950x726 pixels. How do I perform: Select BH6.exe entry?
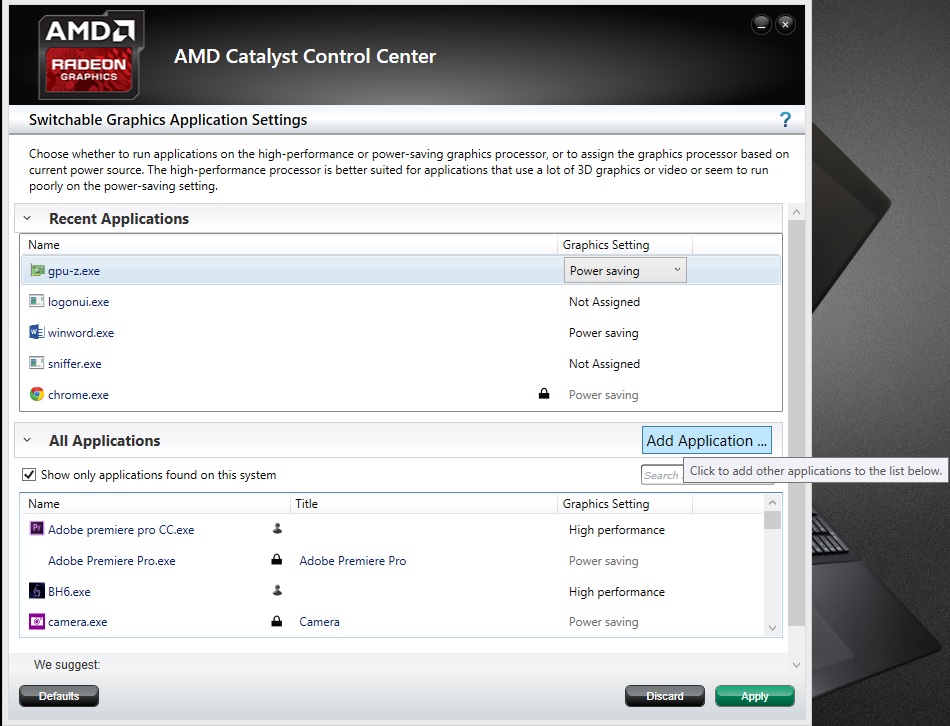pyautogui.click(x=69, y=591)
